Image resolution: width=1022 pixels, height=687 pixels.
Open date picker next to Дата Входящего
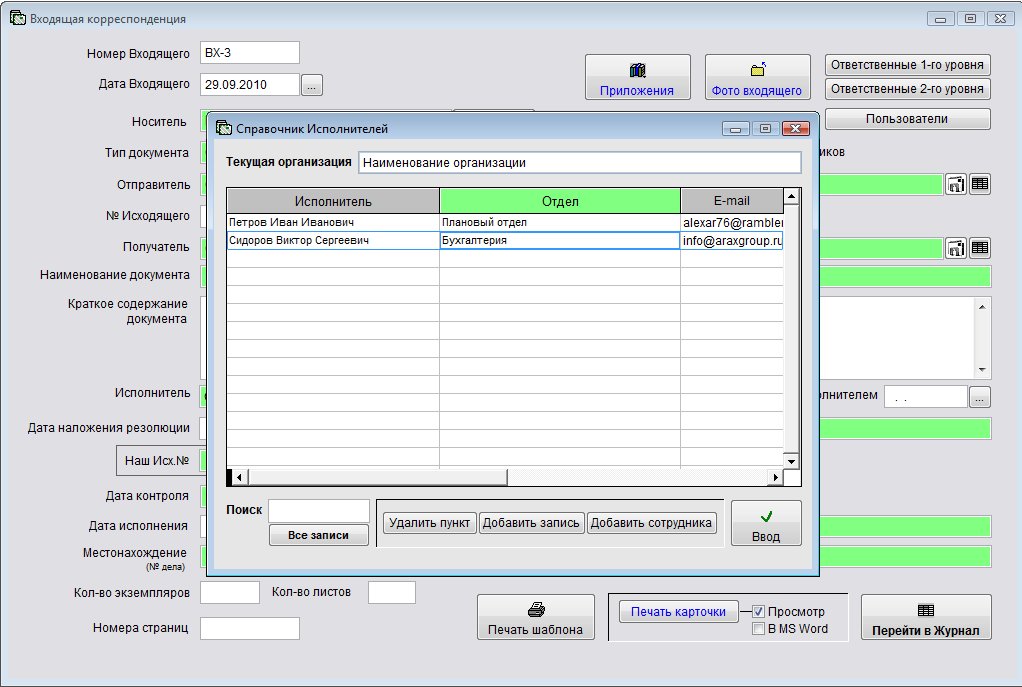tap(312, 86)
